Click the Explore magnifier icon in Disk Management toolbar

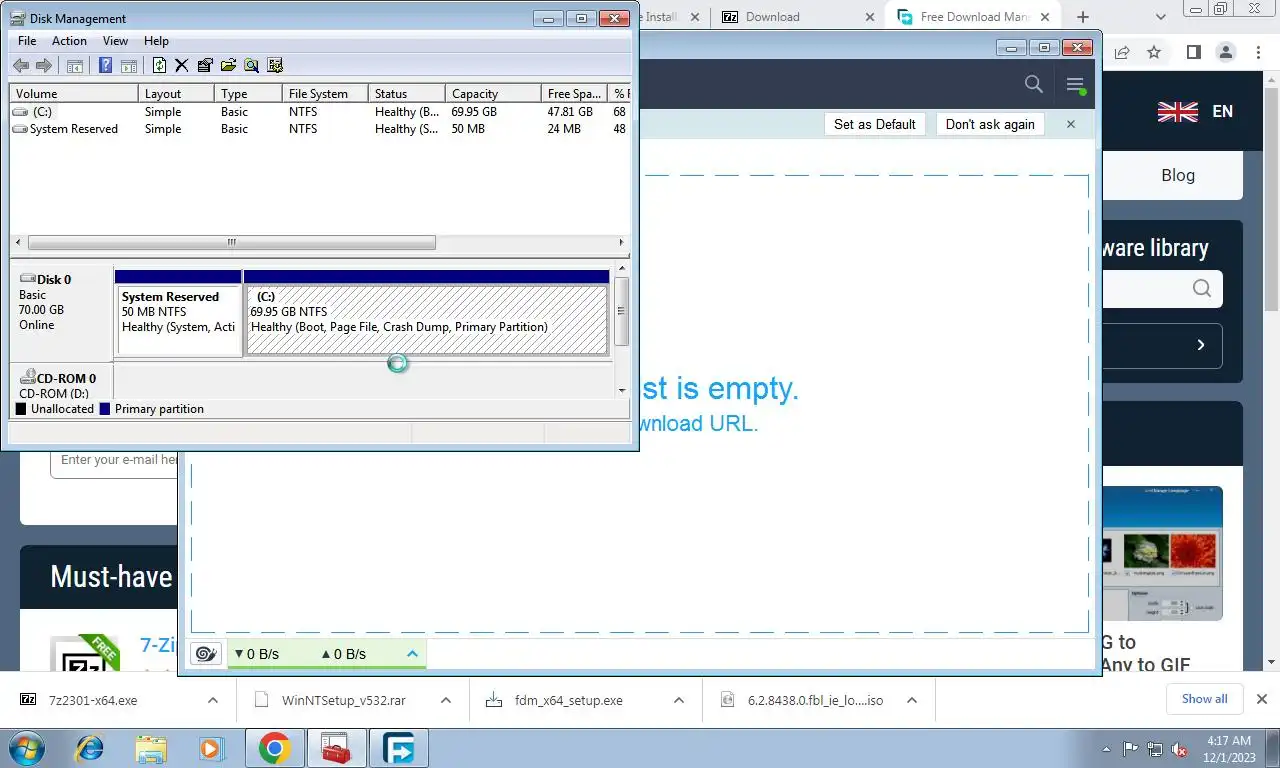pos(251,66)
